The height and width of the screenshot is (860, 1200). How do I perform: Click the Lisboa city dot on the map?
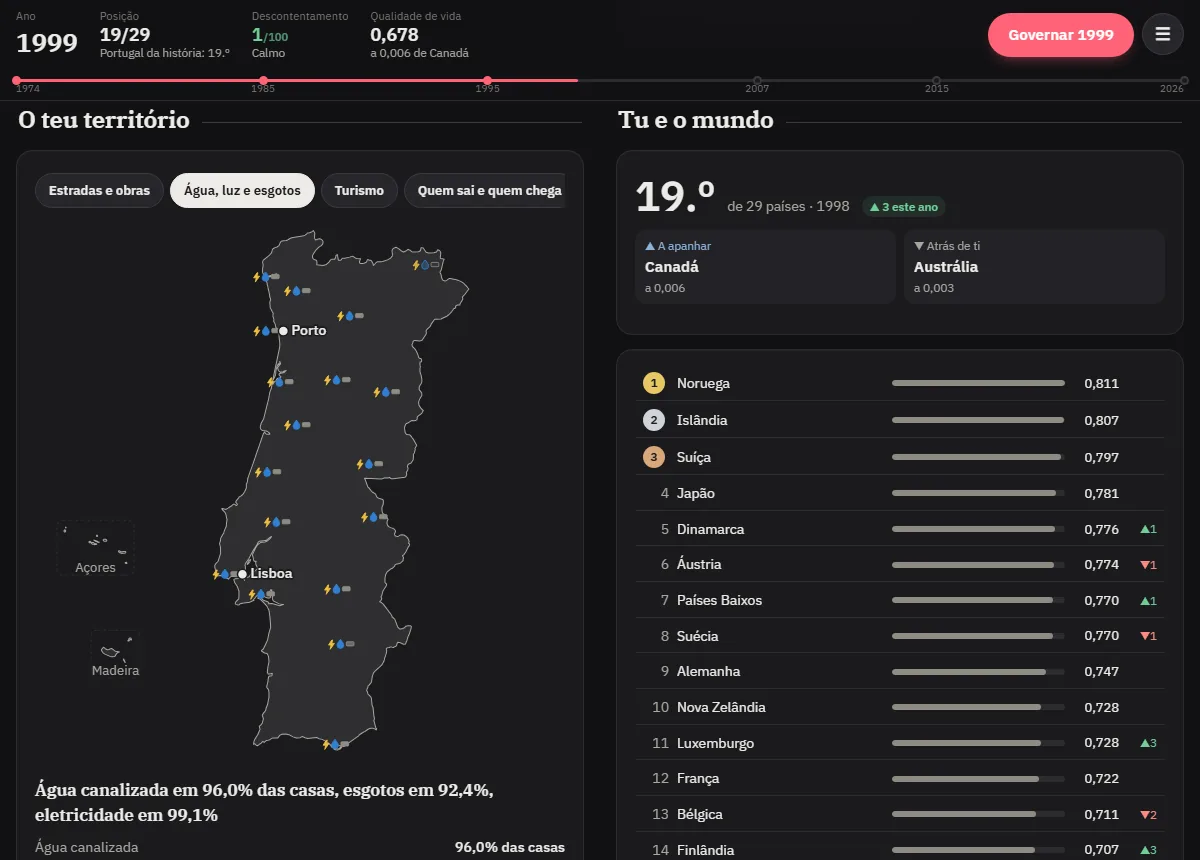tap(242, 574)
